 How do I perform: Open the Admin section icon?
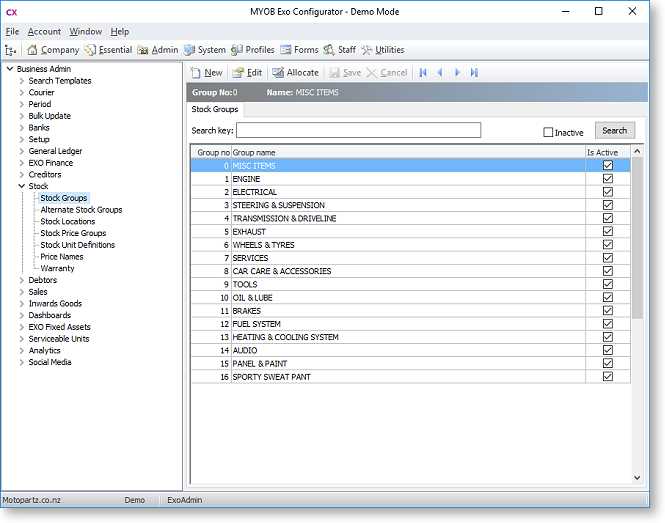[x=143, y=50]
